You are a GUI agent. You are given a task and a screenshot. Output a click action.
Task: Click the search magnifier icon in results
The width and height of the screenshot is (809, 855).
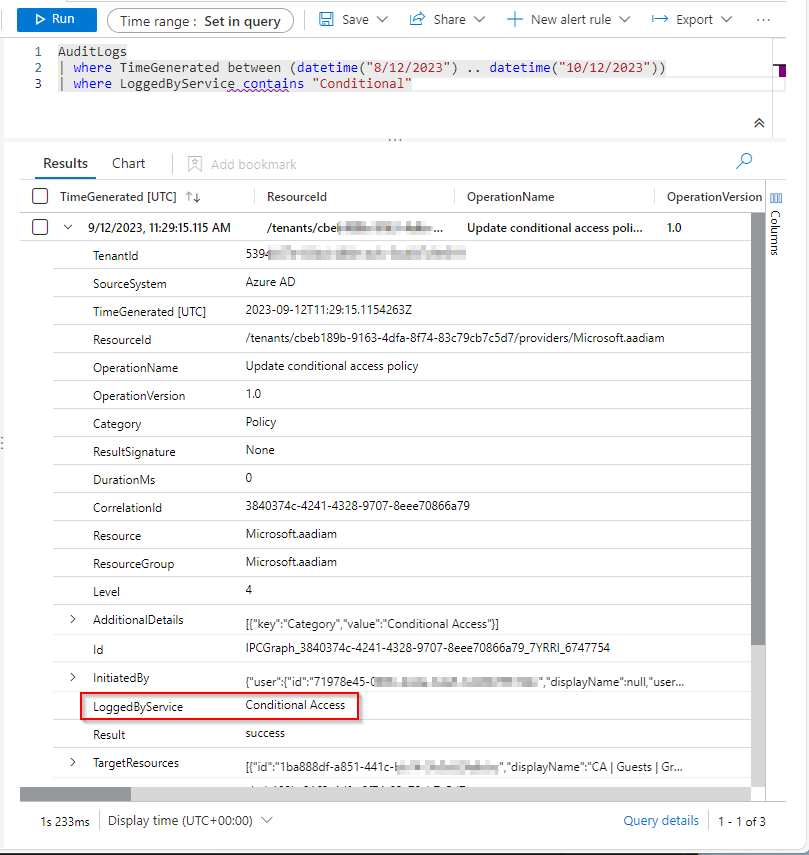744,161
